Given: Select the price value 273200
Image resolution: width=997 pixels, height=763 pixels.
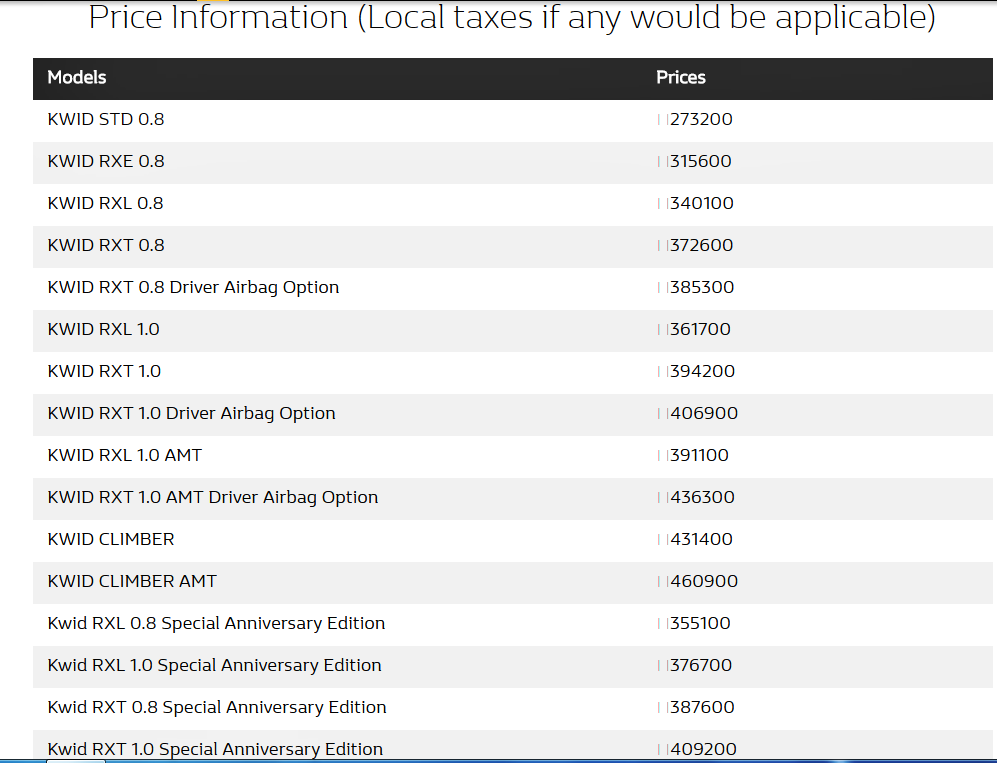Looking at the screenshot, I should click(701, 119).
